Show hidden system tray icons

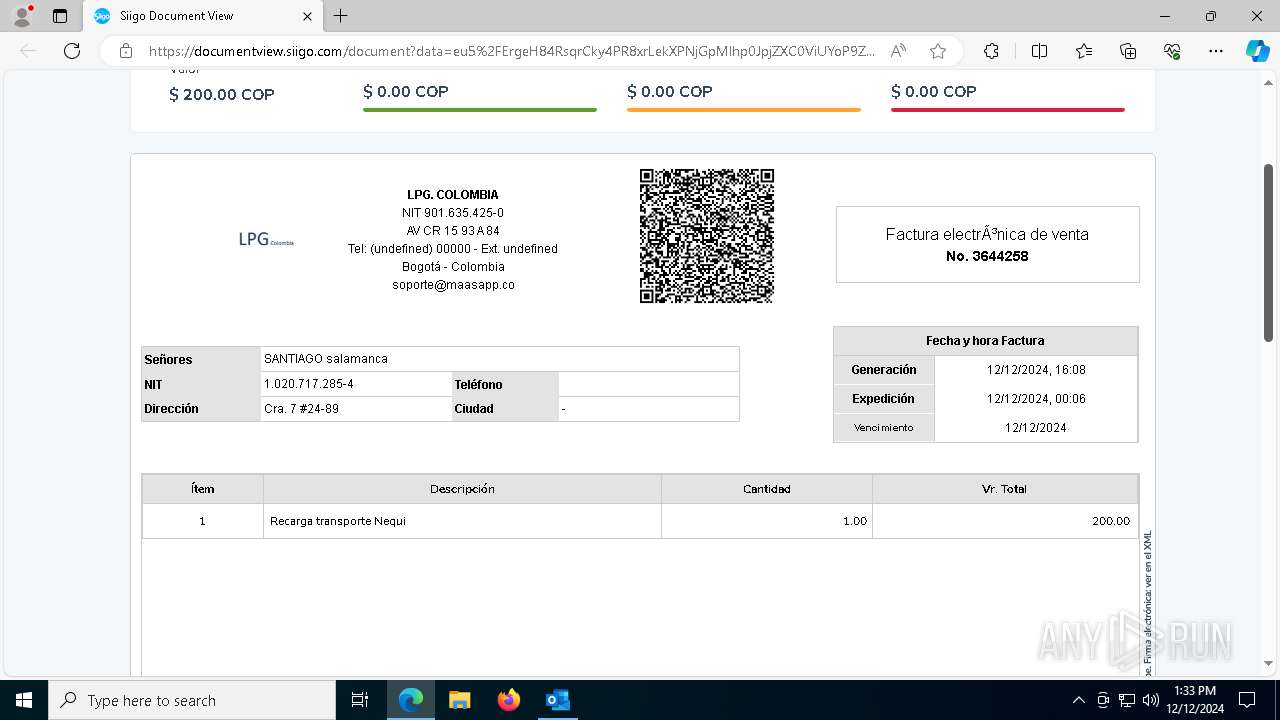tap(1078, 700)
